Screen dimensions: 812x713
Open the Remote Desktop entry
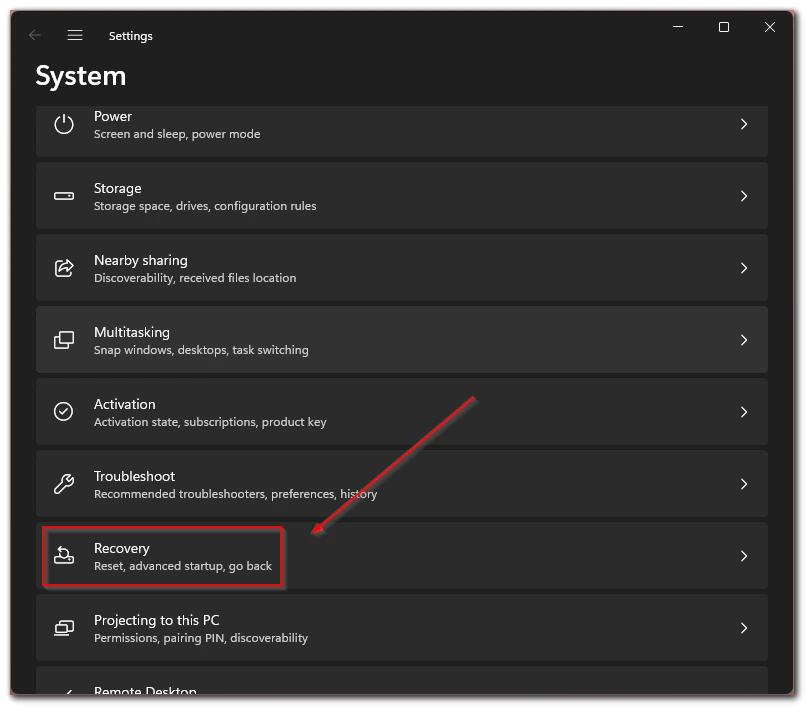point(402,680)
